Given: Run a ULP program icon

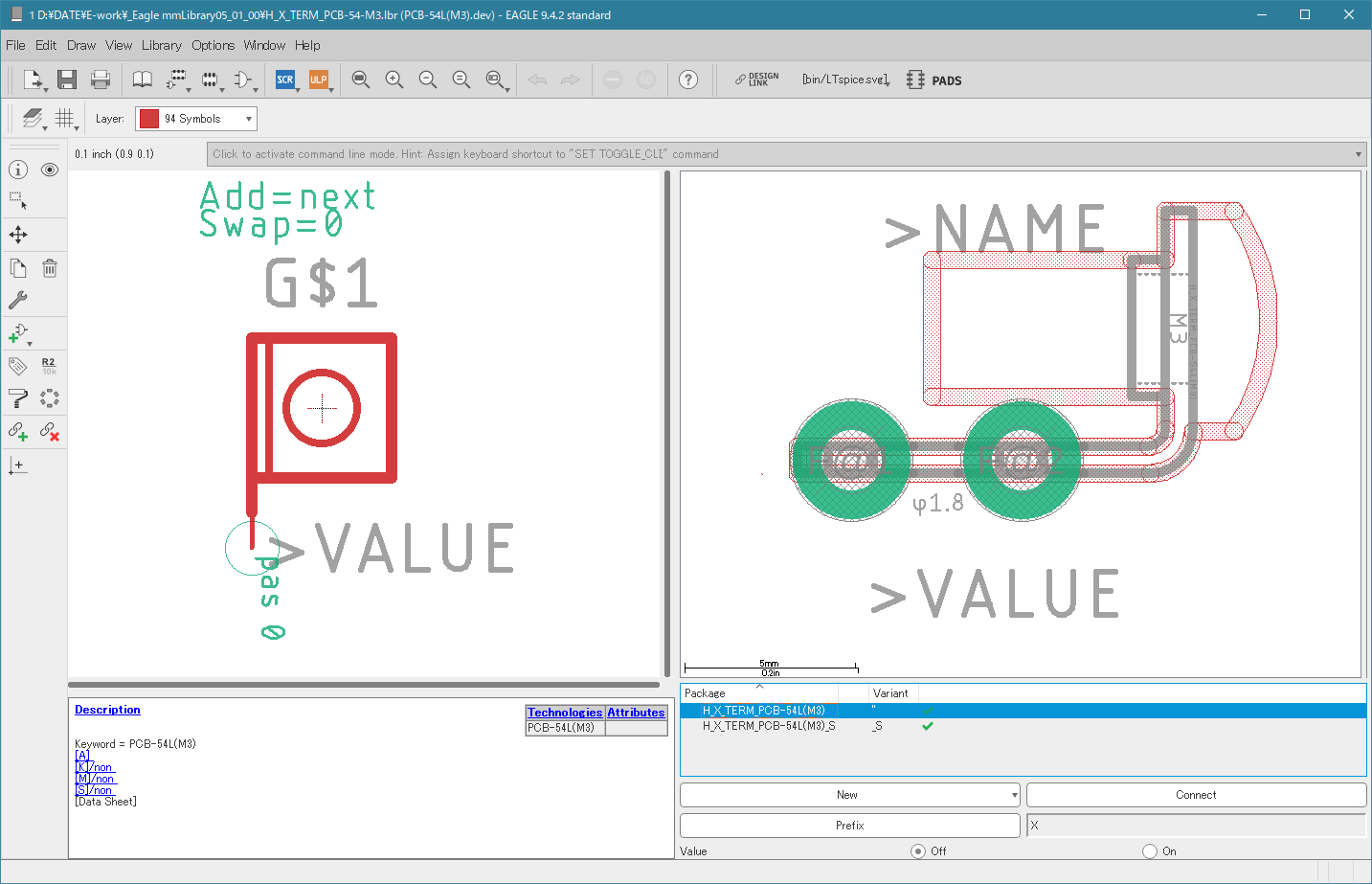Looking at the screenshot, I should [x=319, y=79].
